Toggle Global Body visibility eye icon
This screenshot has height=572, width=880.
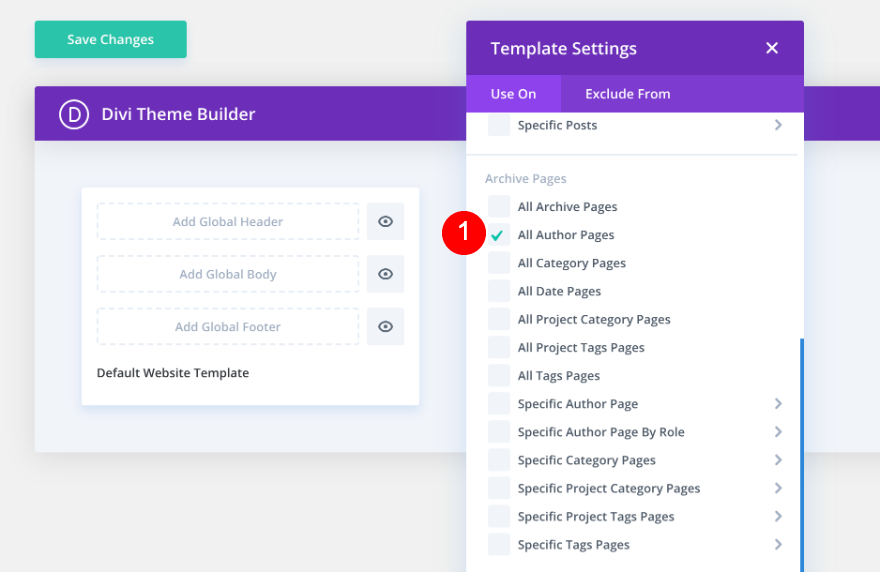click(x=385, y=274)
